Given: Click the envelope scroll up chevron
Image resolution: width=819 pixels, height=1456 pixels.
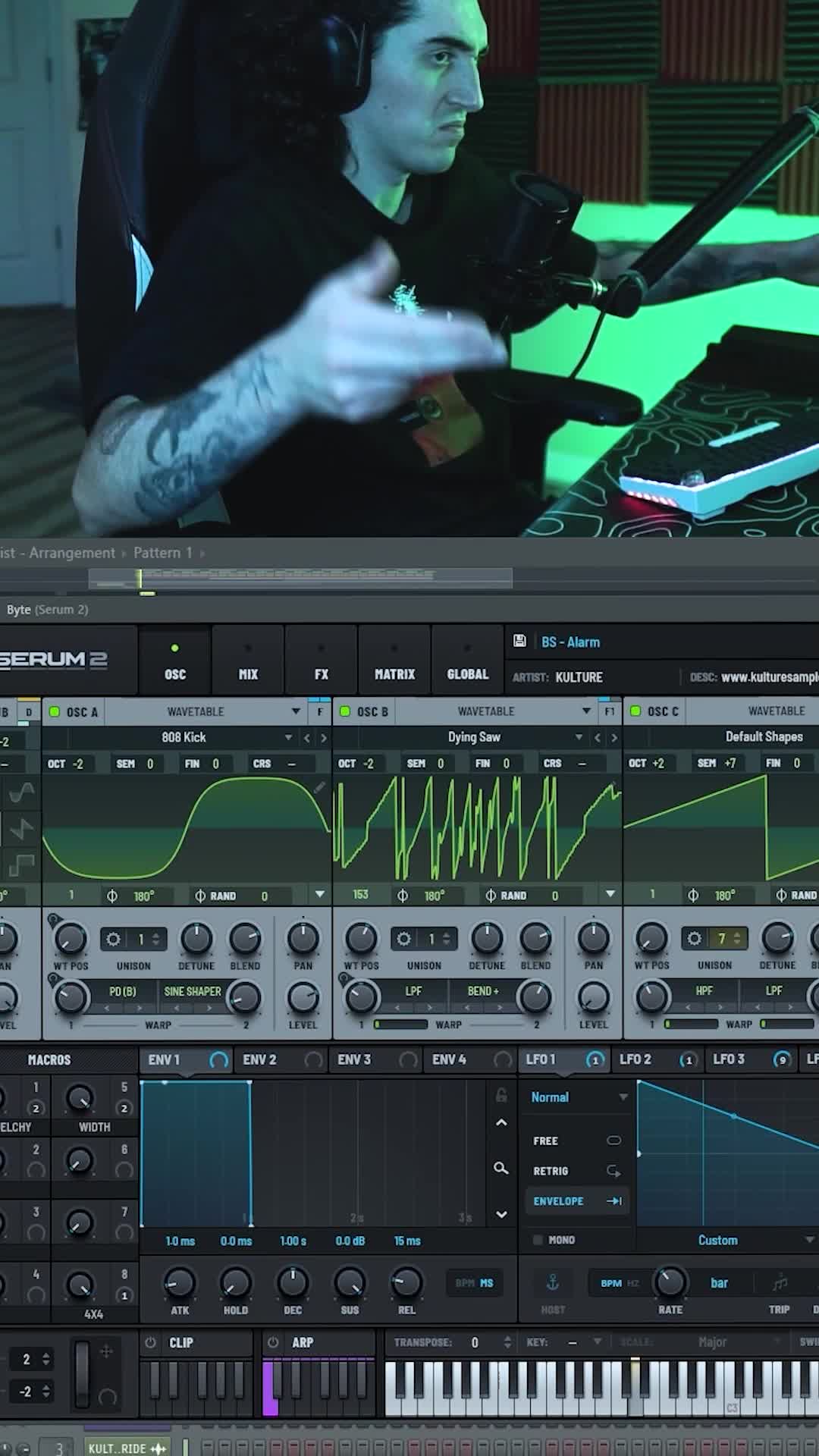Looking at the screenshot, I should point(501,1122).
